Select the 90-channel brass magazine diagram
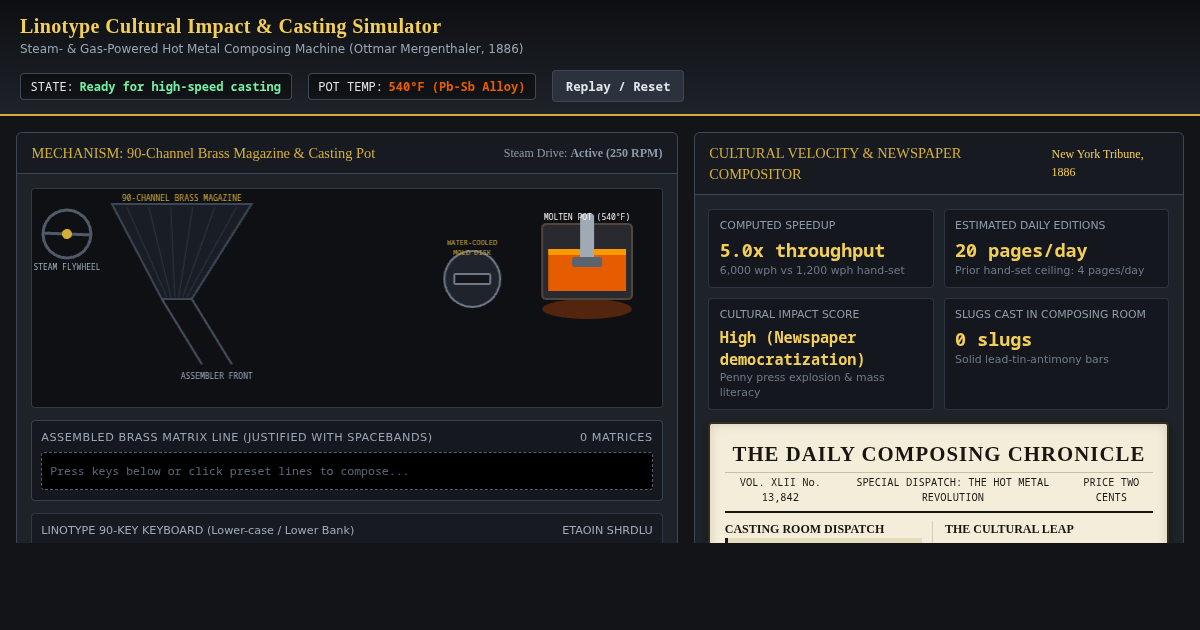The image size is (1200, 630). click(x=182, y=251)
